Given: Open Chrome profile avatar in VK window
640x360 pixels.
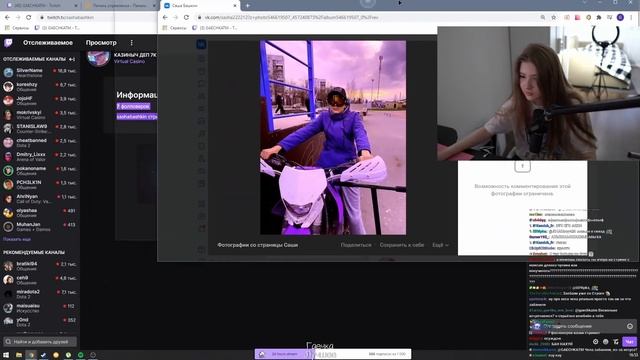Looking at the screenshot, I should 620,17.
